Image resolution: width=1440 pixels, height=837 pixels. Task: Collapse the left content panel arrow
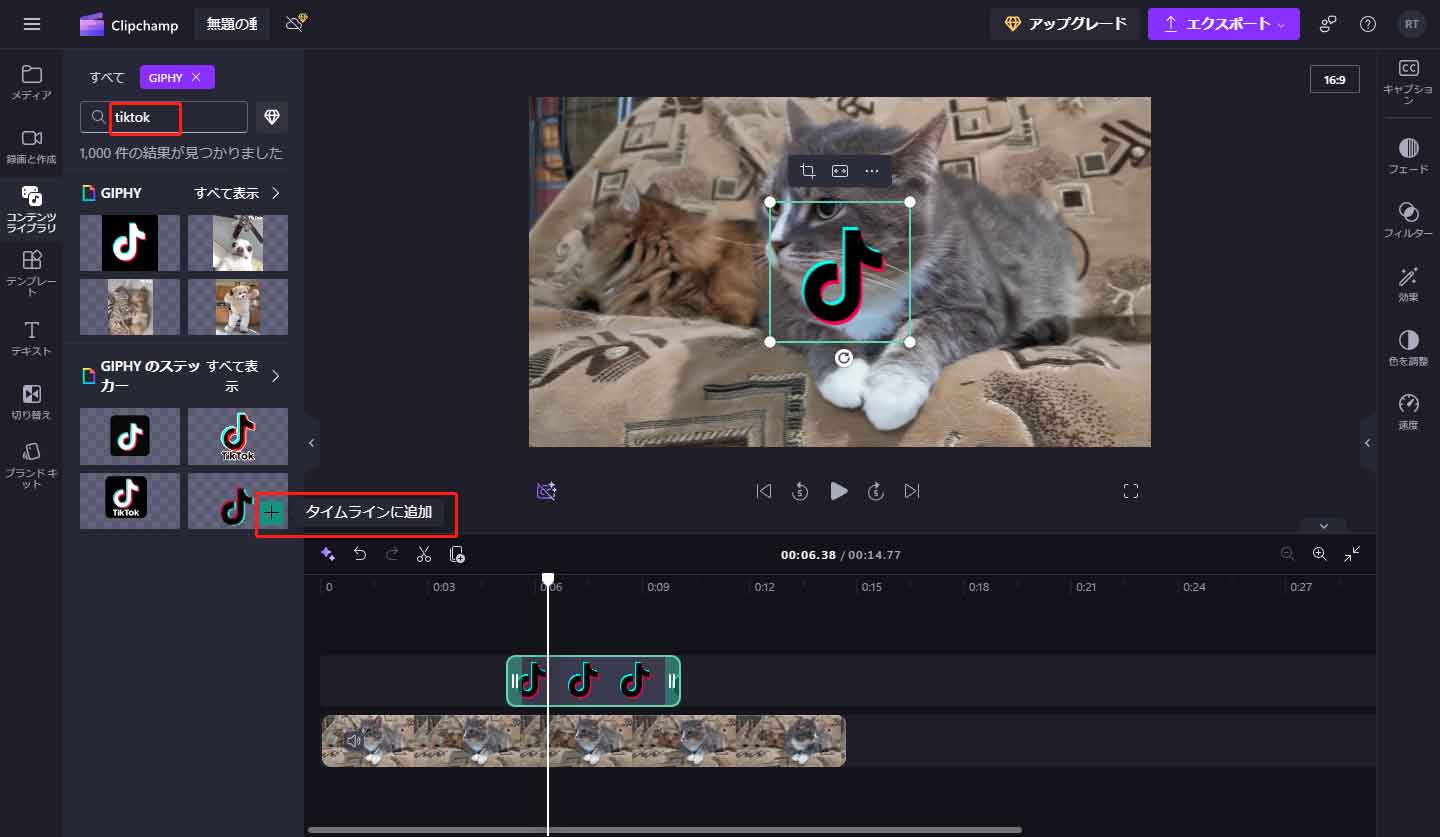[x=311, y=442]
